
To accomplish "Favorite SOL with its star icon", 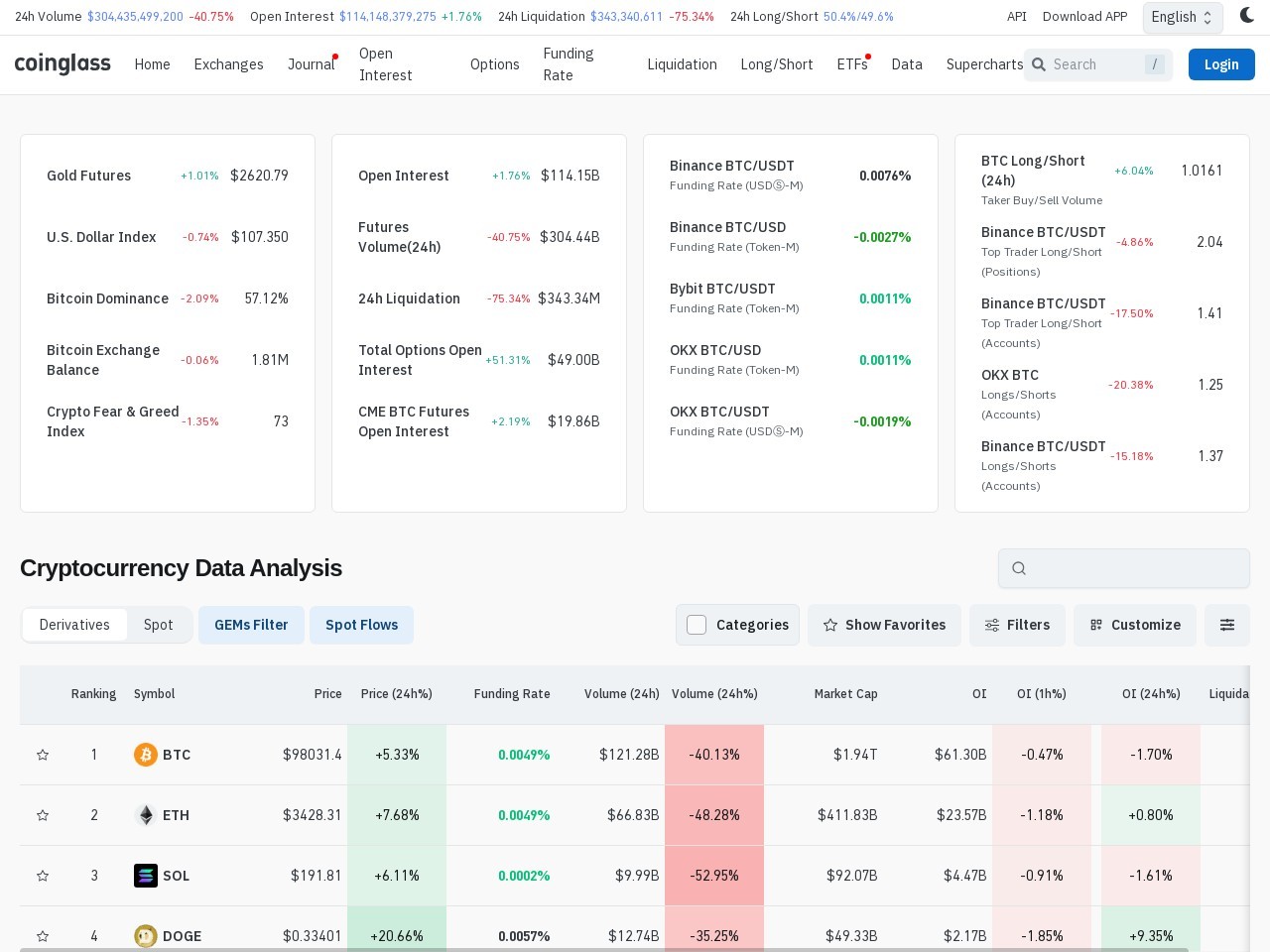I will pyautogui.click(x=43, y=876).
